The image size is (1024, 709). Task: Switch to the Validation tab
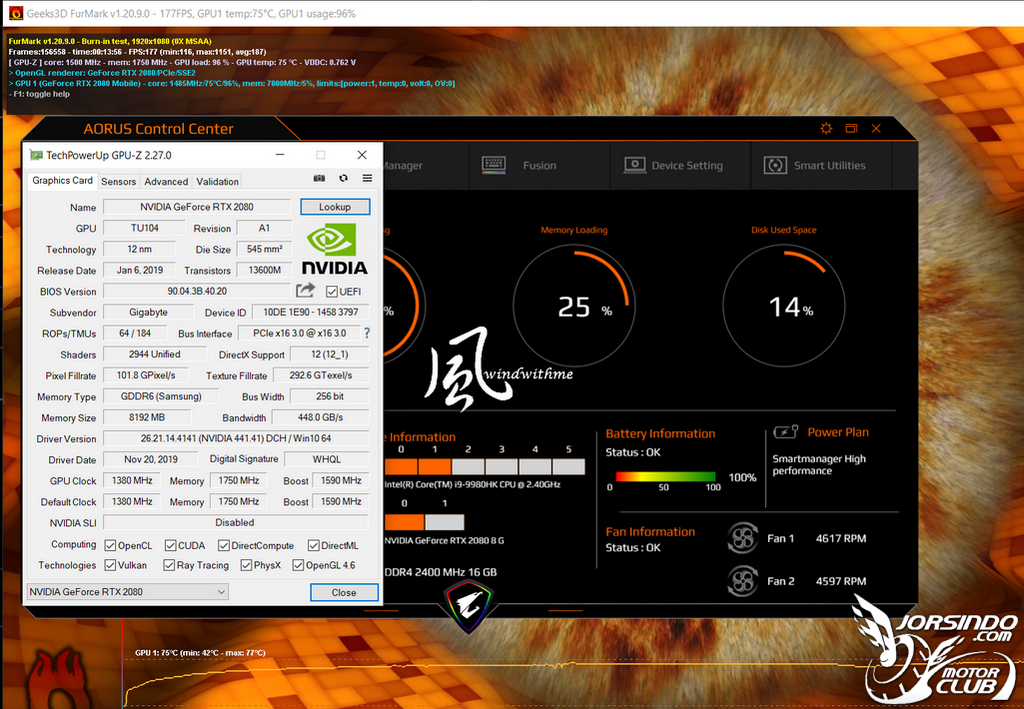click(217, 181)
